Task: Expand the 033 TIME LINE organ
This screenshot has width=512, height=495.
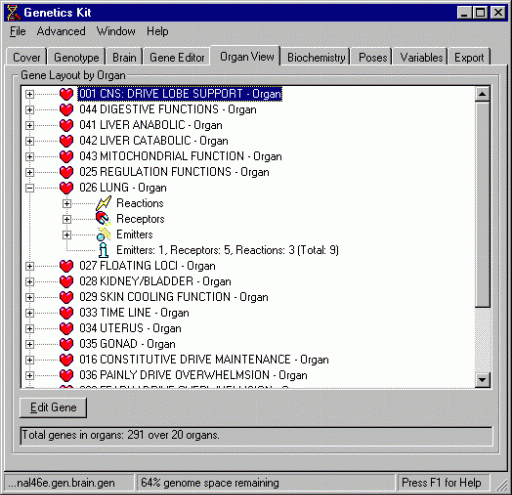Action: [x=29, y=313]
